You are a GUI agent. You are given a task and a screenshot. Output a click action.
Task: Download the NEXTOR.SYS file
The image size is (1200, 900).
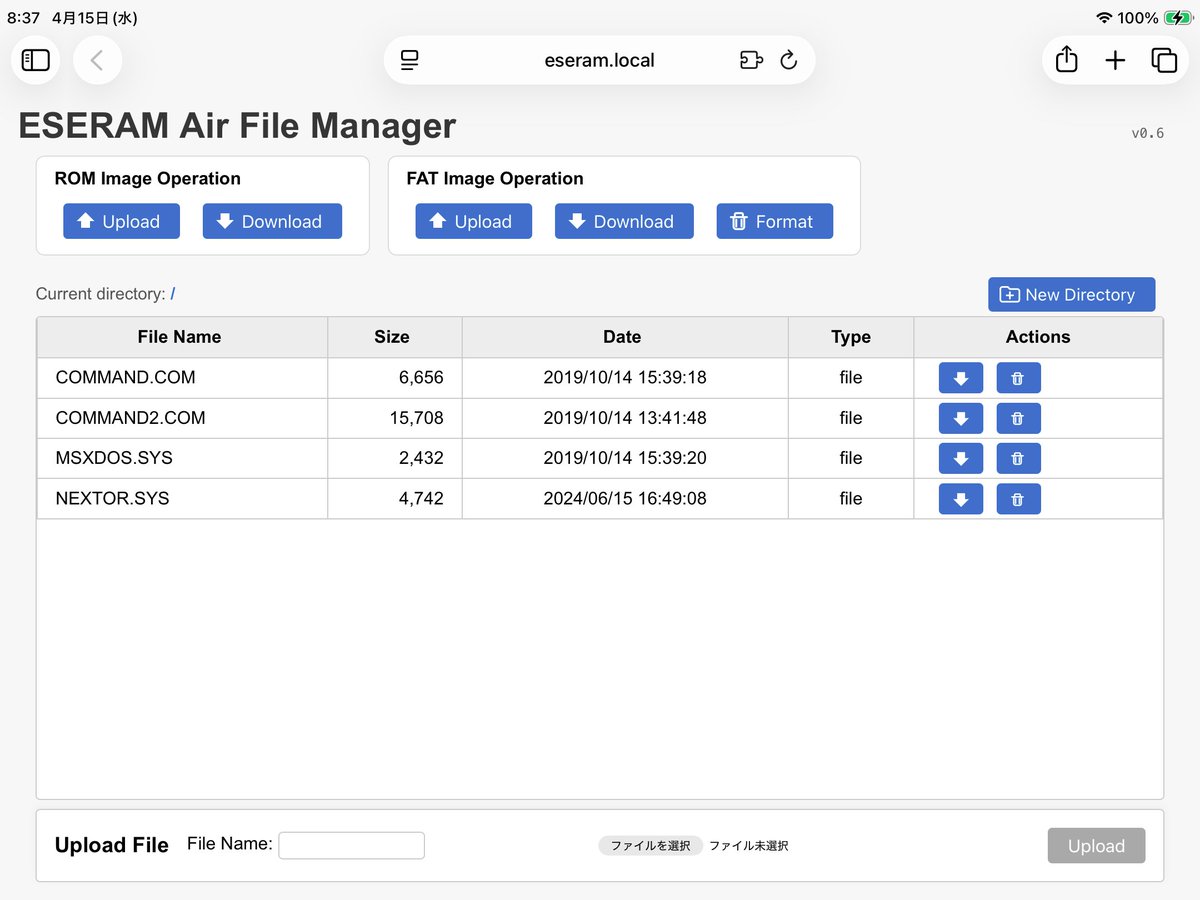pos(960,498)
